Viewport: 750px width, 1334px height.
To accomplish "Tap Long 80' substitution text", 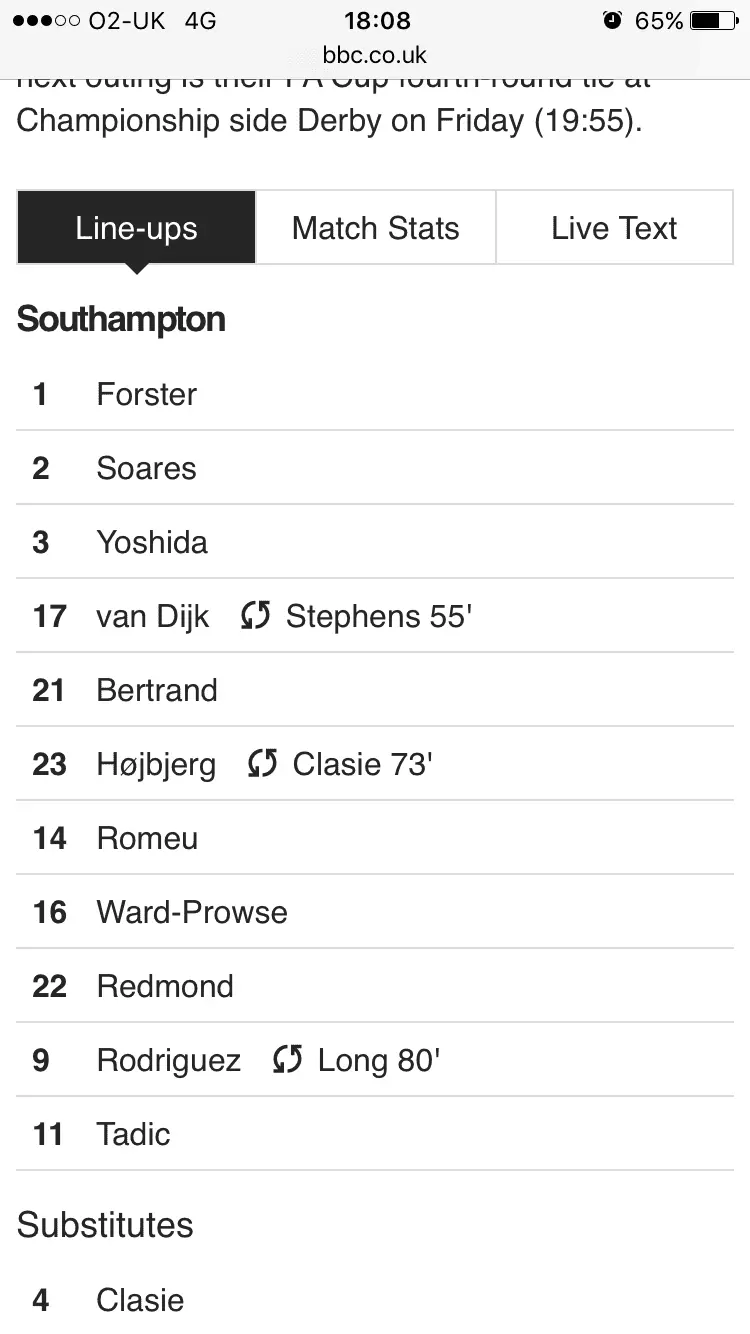I will pos(379,1060).
